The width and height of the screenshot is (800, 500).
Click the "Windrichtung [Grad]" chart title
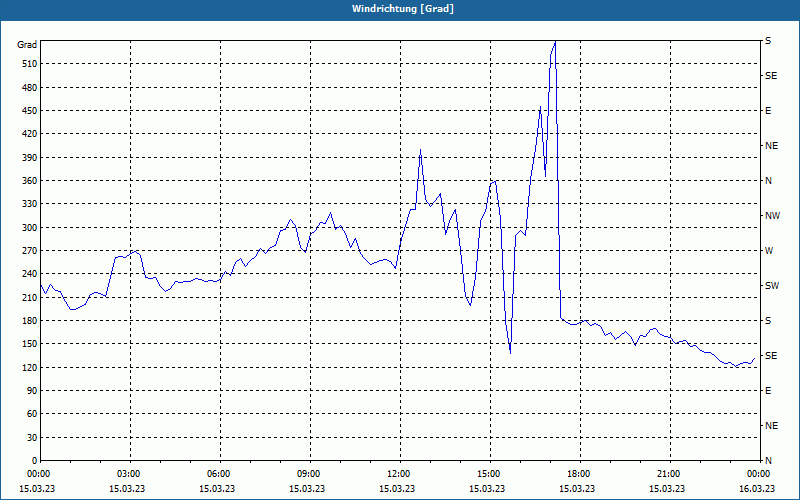[403, 9]
